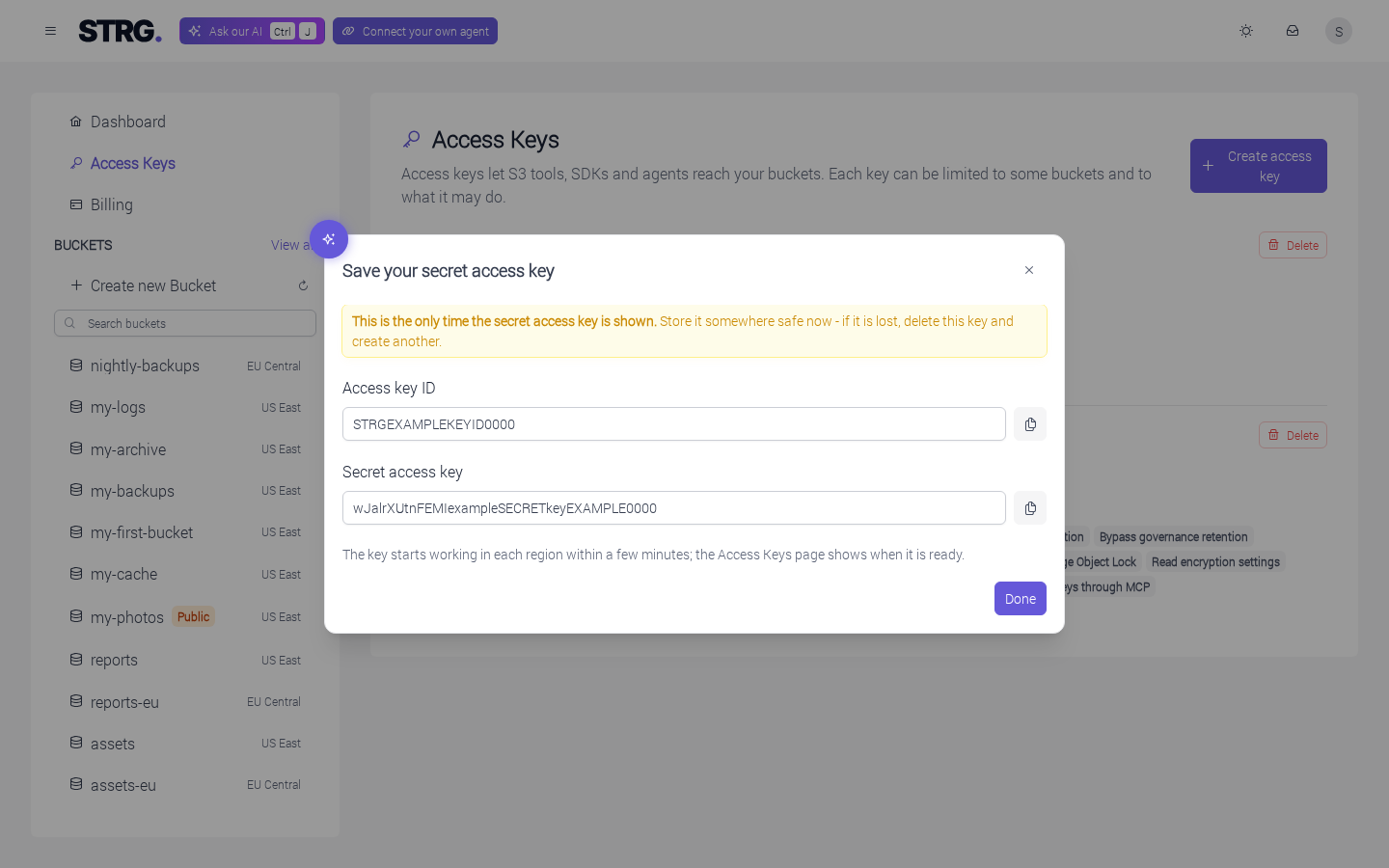1389x868 pixels.
Task: Click the Ask our AI button
Action: click(x=252, y=31)
